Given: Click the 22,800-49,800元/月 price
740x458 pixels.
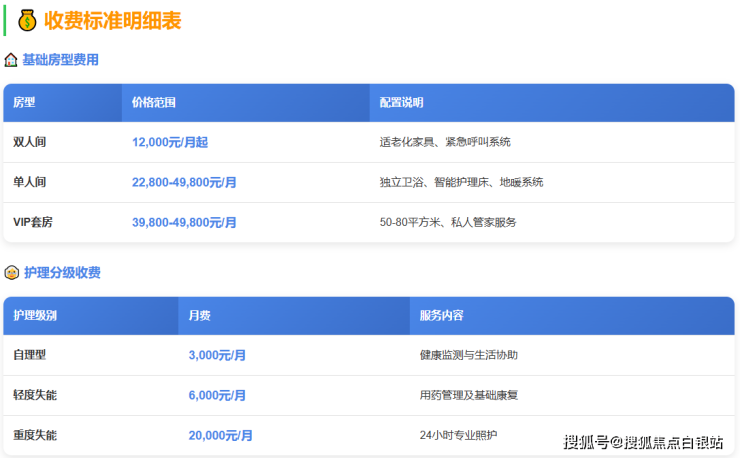Looking at the screenshot, I should [184, 182].
